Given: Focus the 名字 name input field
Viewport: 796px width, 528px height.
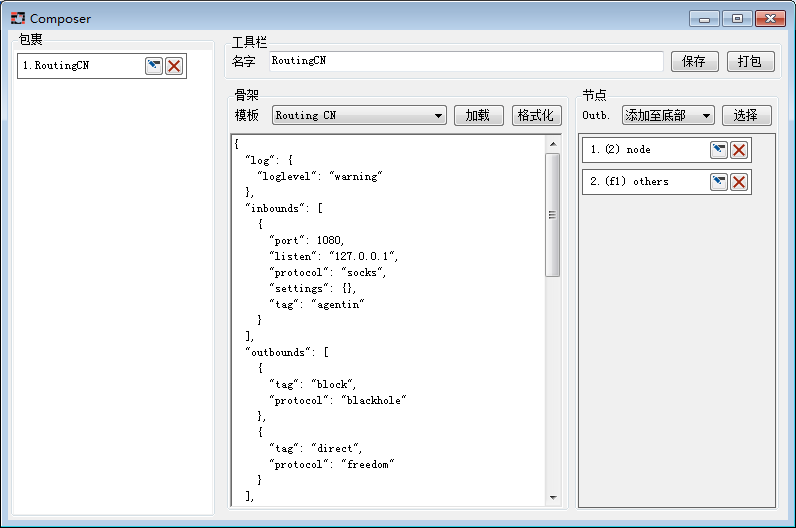Looking at the screenshot, I should pyautogui.click(x=465, y=62).
